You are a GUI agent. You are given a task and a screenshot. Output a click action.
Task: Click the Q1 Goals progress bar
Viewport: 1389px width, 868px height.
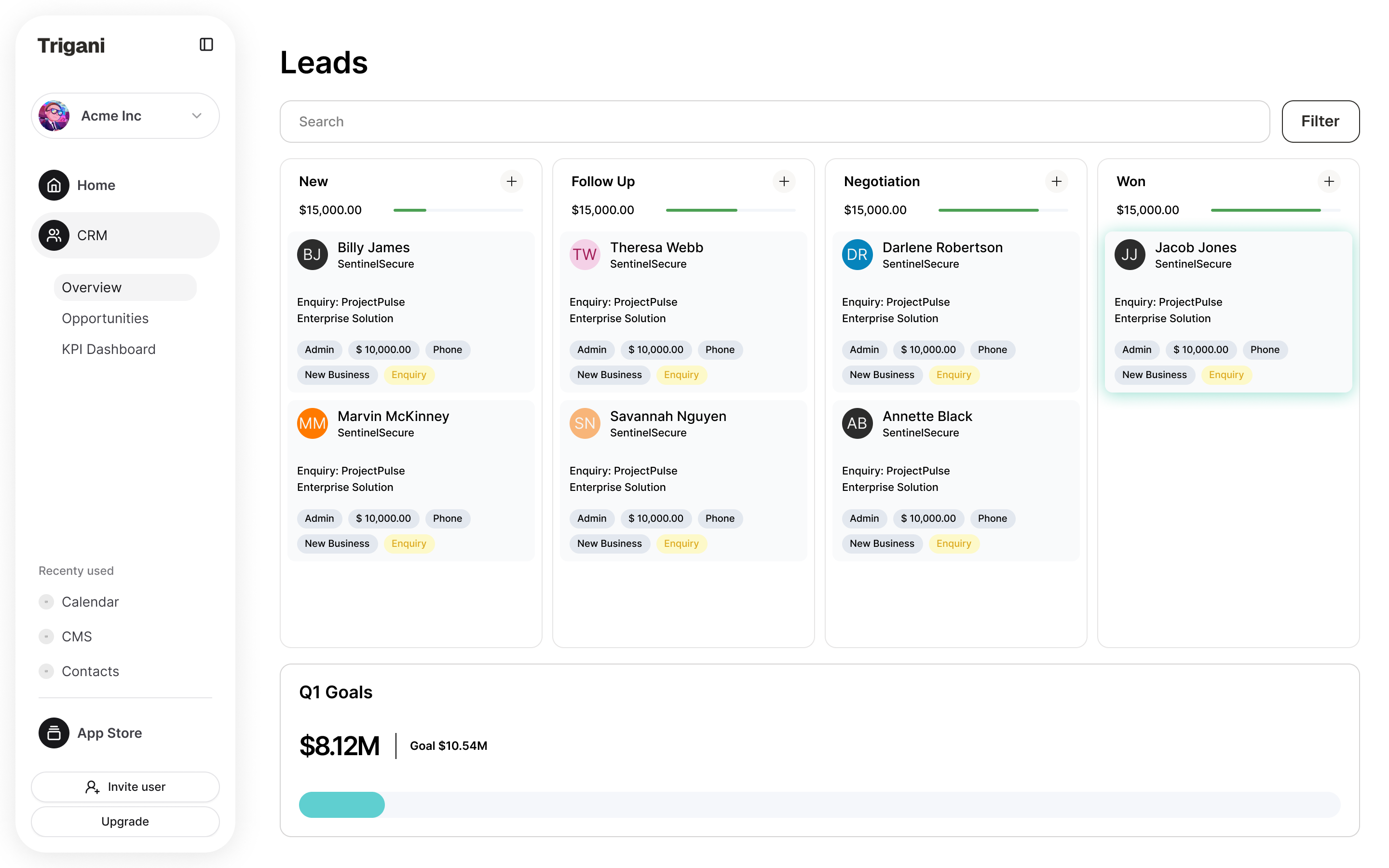(819, 804)
